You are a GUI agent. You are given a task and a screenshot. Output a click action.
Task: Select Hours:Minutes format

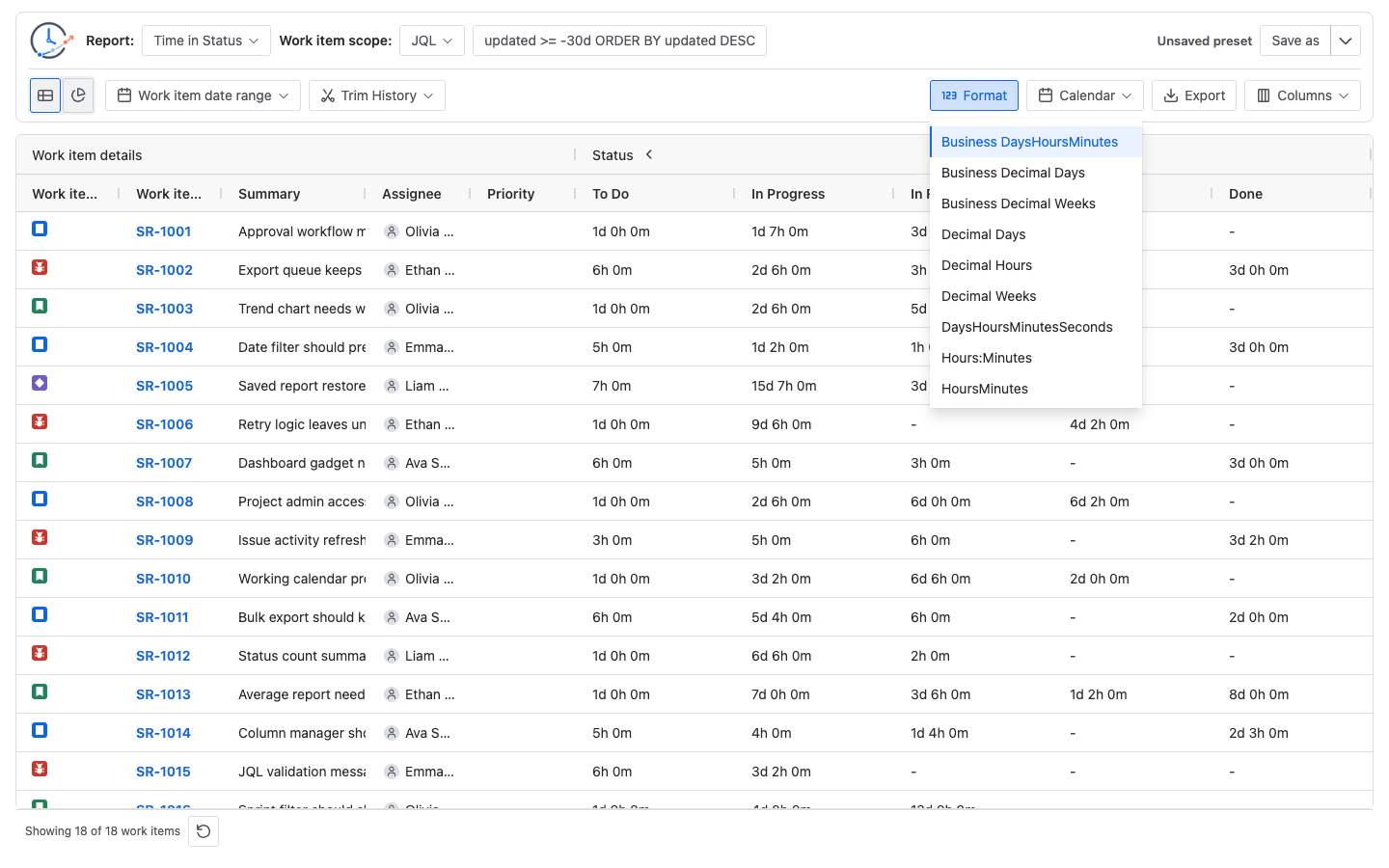pyautogui.click(x=1036, y=358)
